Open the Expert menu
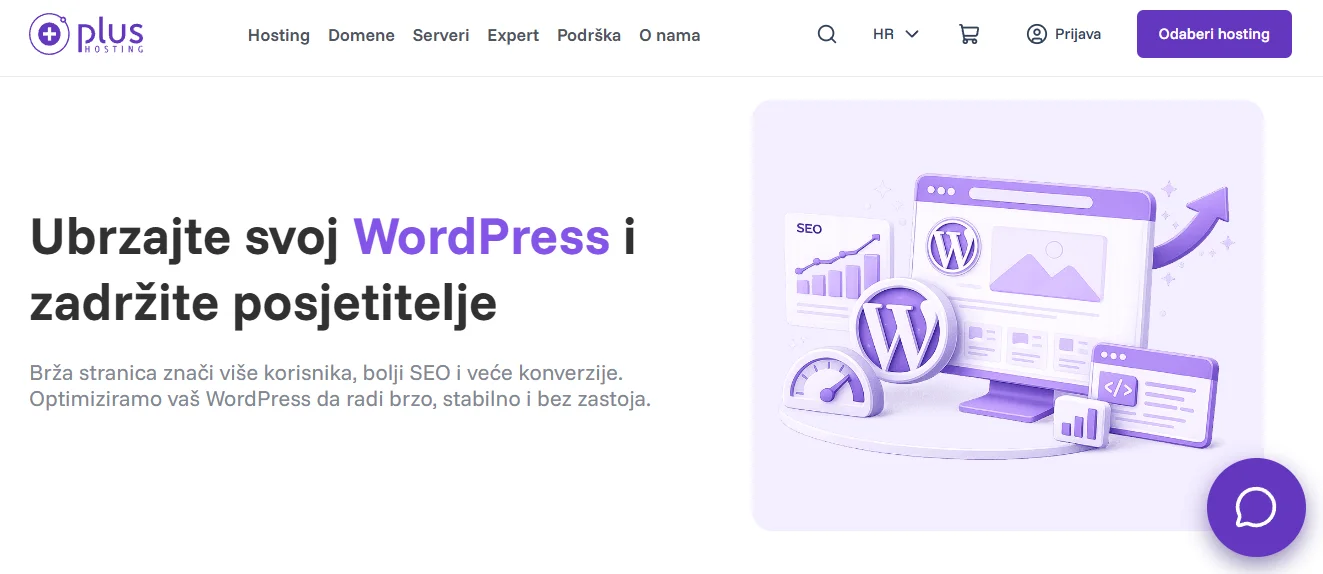 pyautogui.click(x=513, y=35)
